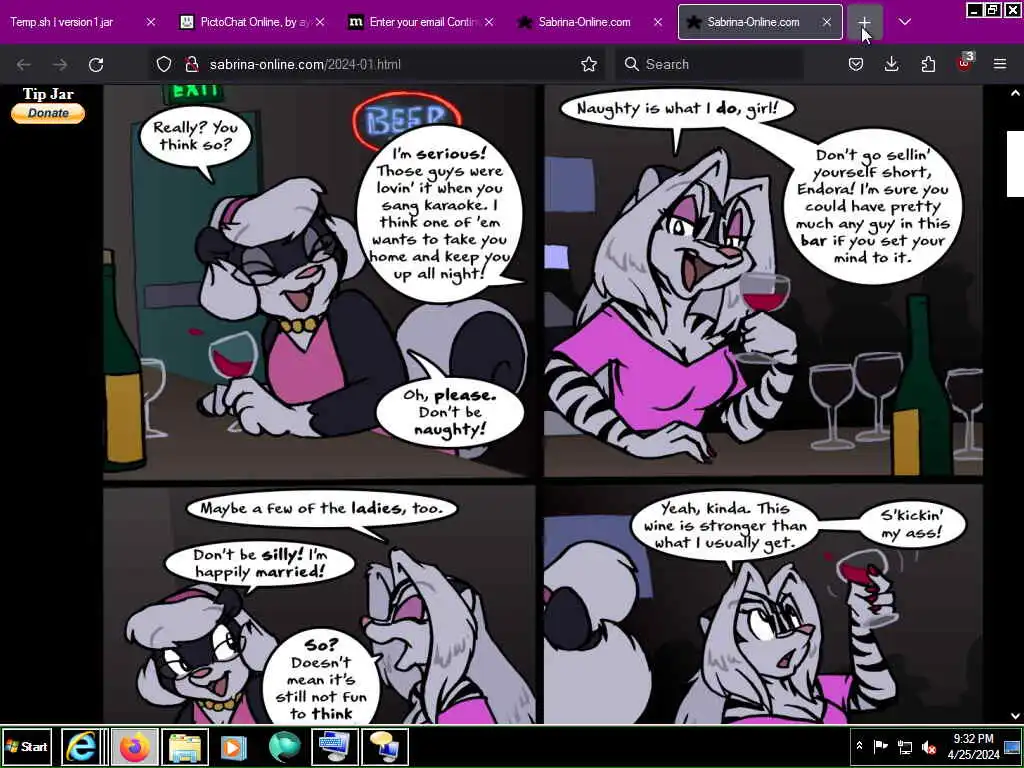Viewport: 1024px width, 768px height.
Task: Show the site connection security lock info
Action: click(192, 64)
